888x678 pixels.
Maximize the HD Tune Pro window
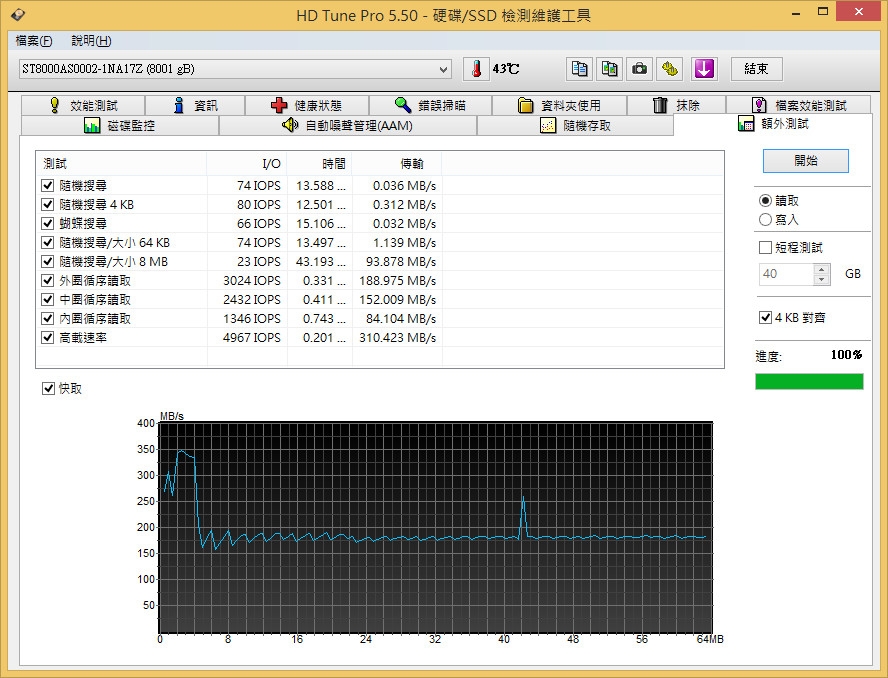click(x=823, y=12)
